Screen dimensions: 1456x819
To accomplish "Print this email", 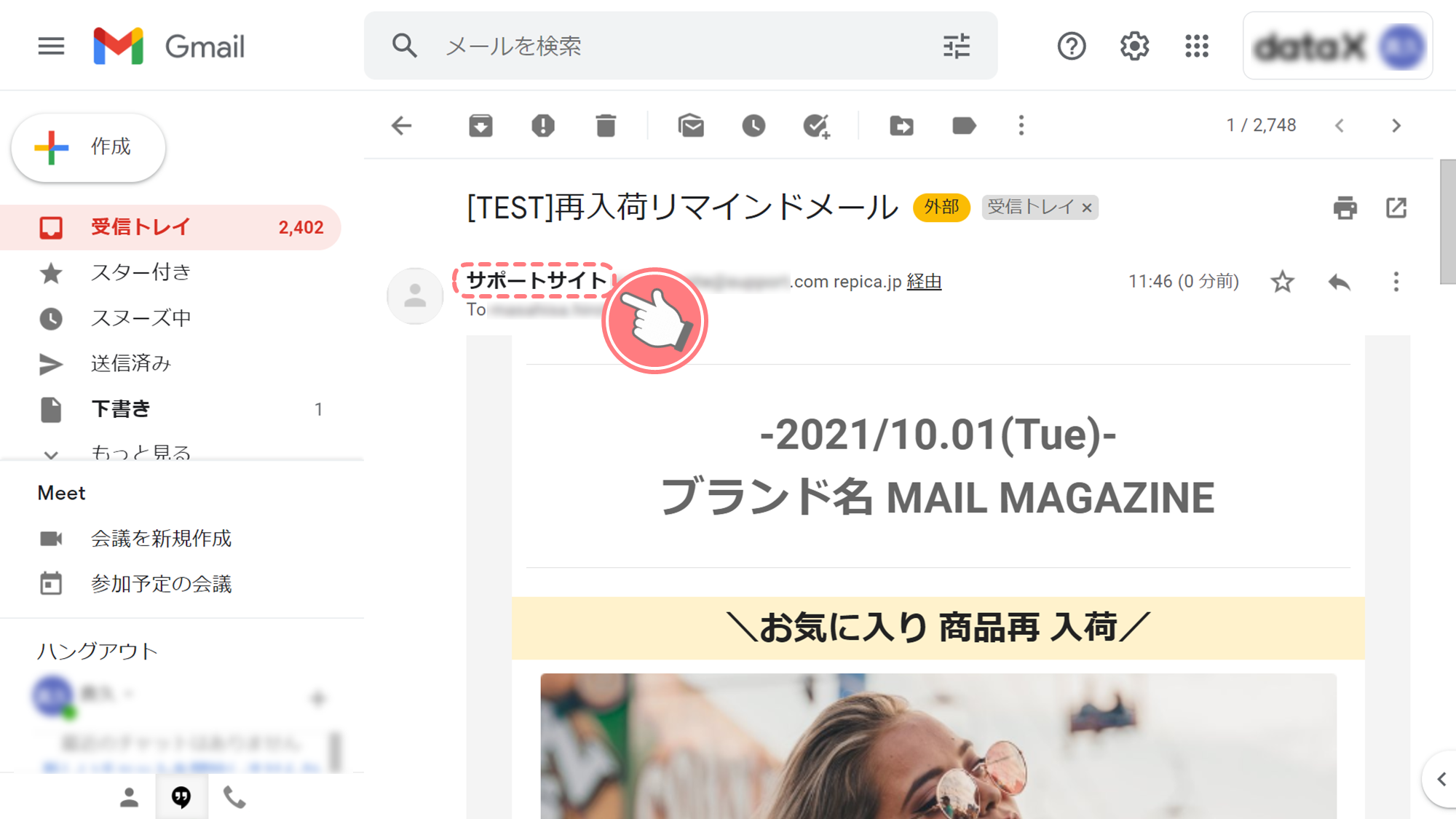I will [1345, 207].
